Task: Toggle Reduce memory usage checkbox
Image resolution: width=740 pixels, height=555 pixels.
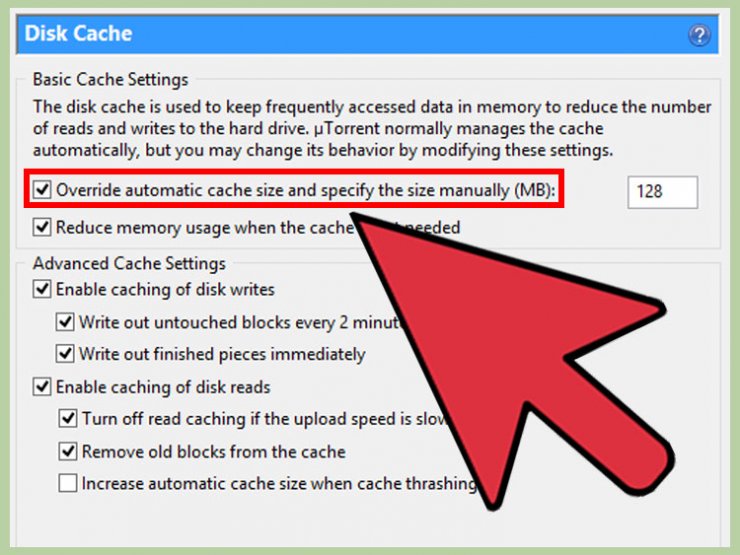Action: pyautogui.click(x=42, y=227)
